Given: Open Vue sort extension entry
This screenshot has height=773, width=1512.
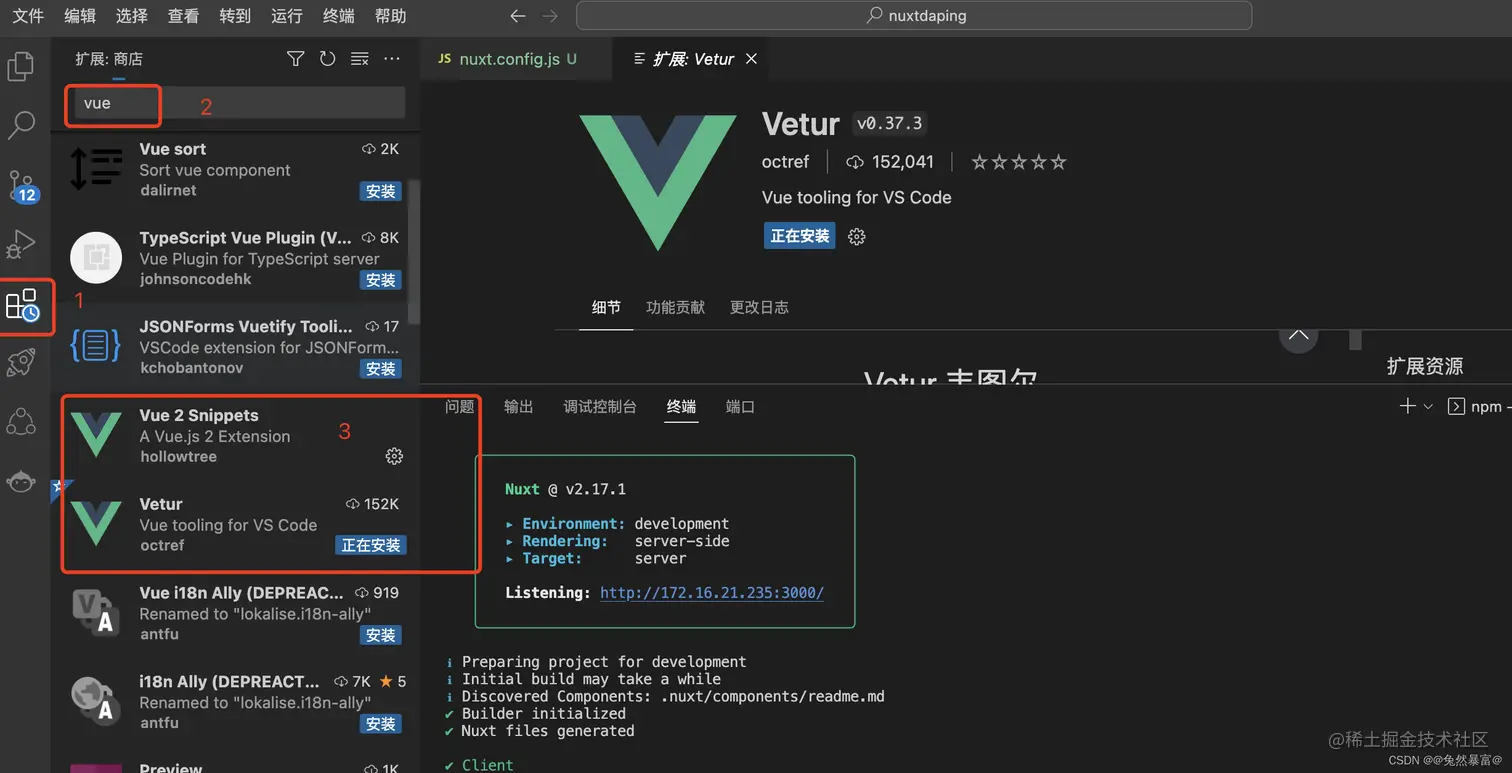Looking at the screenshot, I should [236, 169].
